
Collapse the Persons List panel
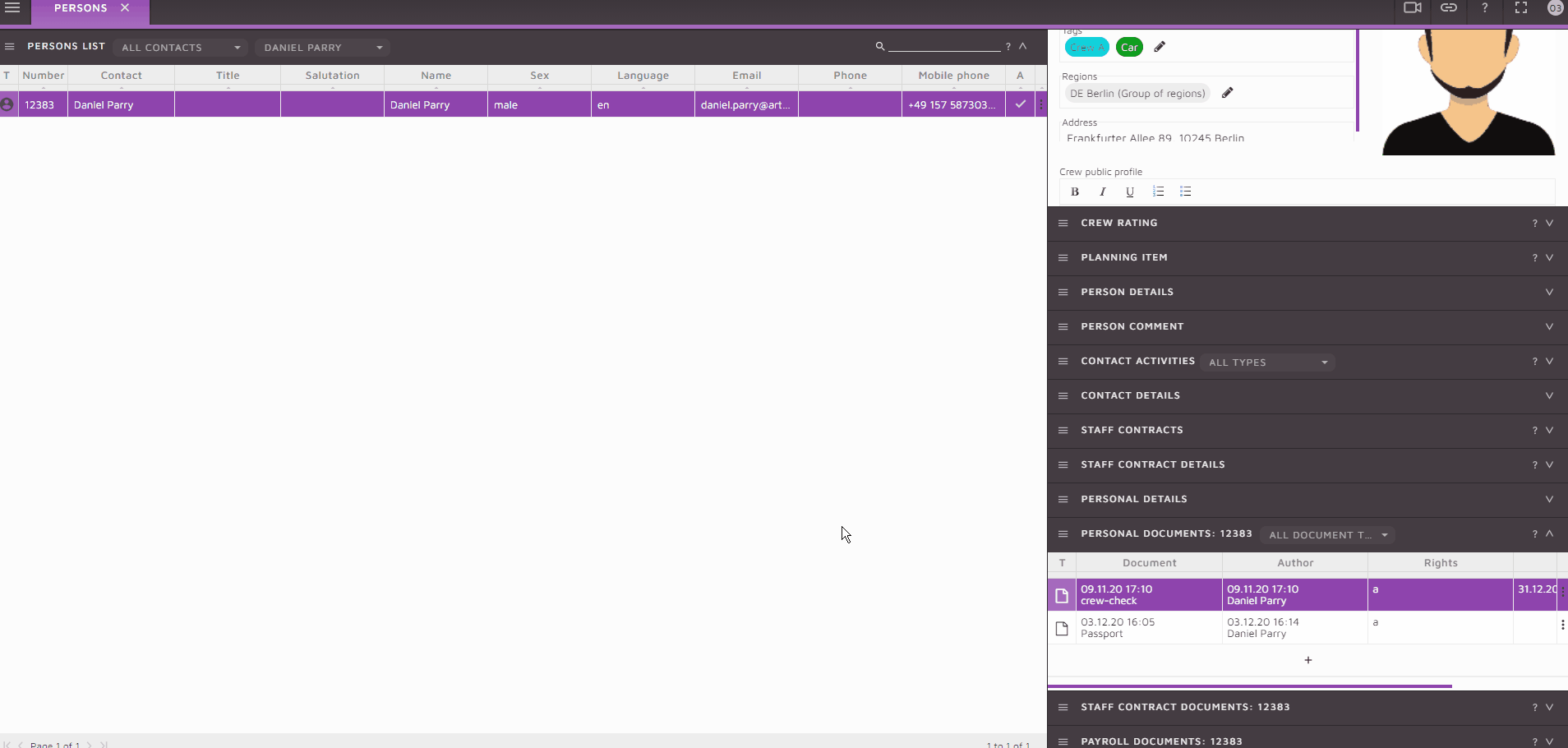point(1023,47)
